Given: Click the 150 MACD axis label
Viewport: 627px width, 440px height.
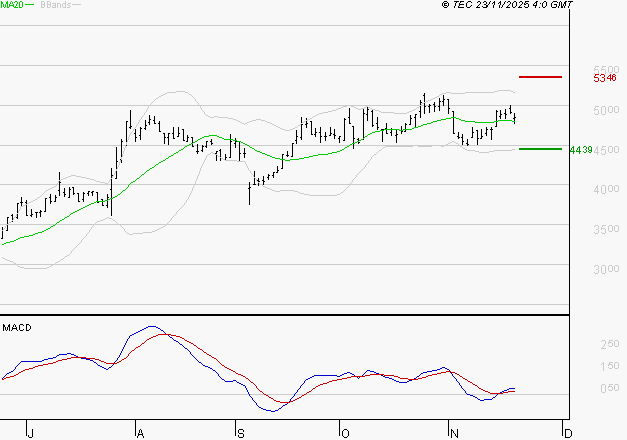Looking at the screenshot, I should [610, 366].
